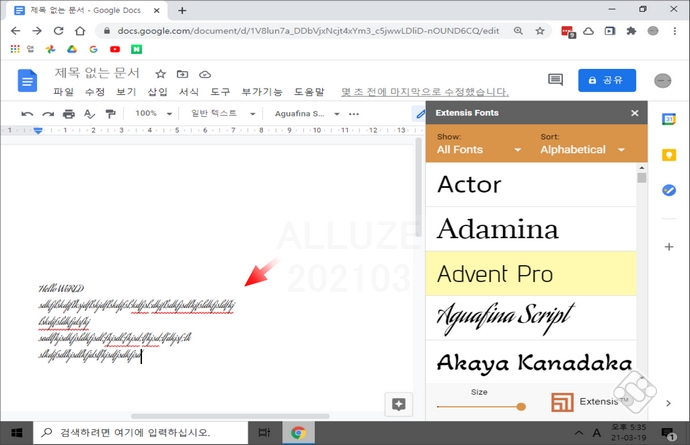
Task: Click the font Size slider handle
Action: [521, 407]
